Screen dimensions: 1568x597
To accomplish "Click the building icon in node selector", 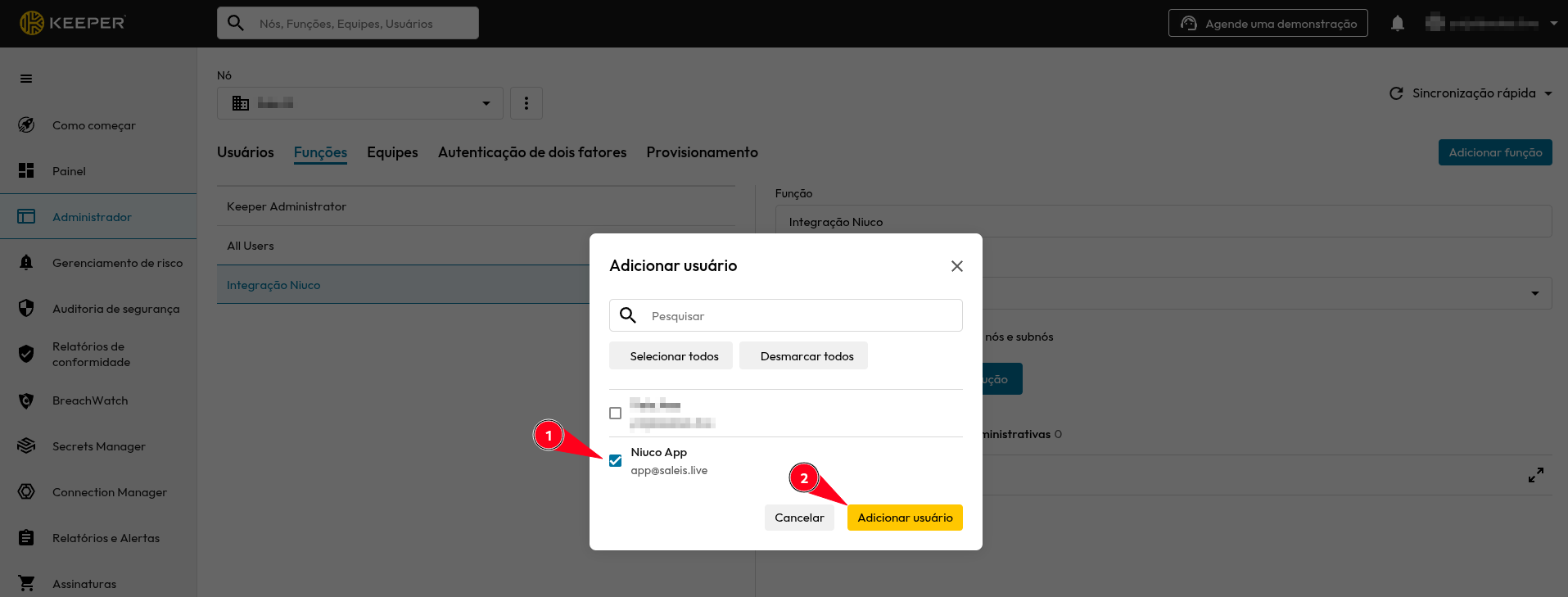I will [241, 103].
